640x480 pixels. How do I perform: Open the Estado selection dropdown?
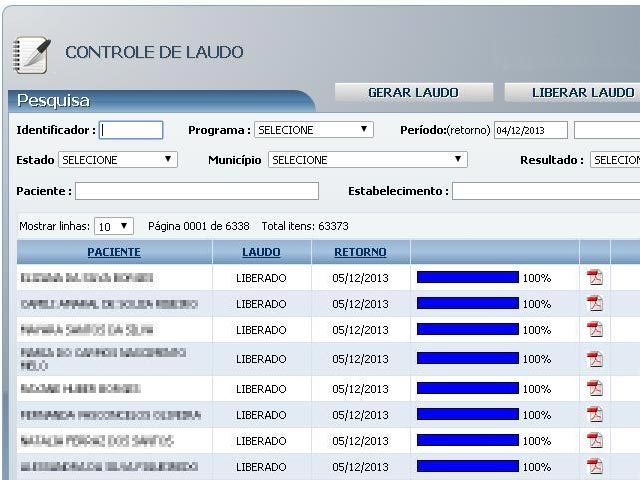coord(117,160)
